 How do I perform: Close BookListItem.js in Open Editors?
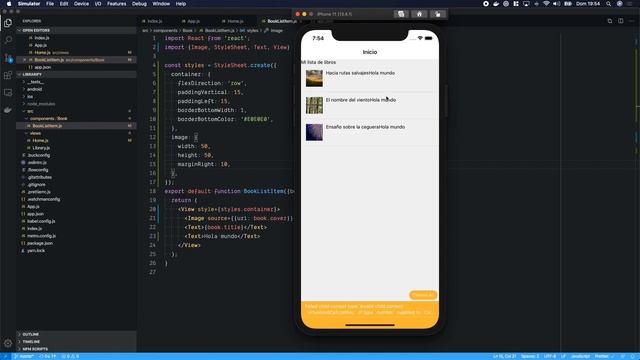click(x=24, y=60)
